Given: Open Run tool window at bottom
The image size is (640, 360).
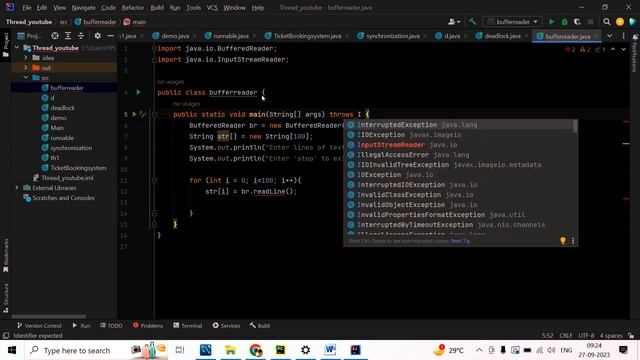Looking at the screenshot, I should tap(81, 325).
